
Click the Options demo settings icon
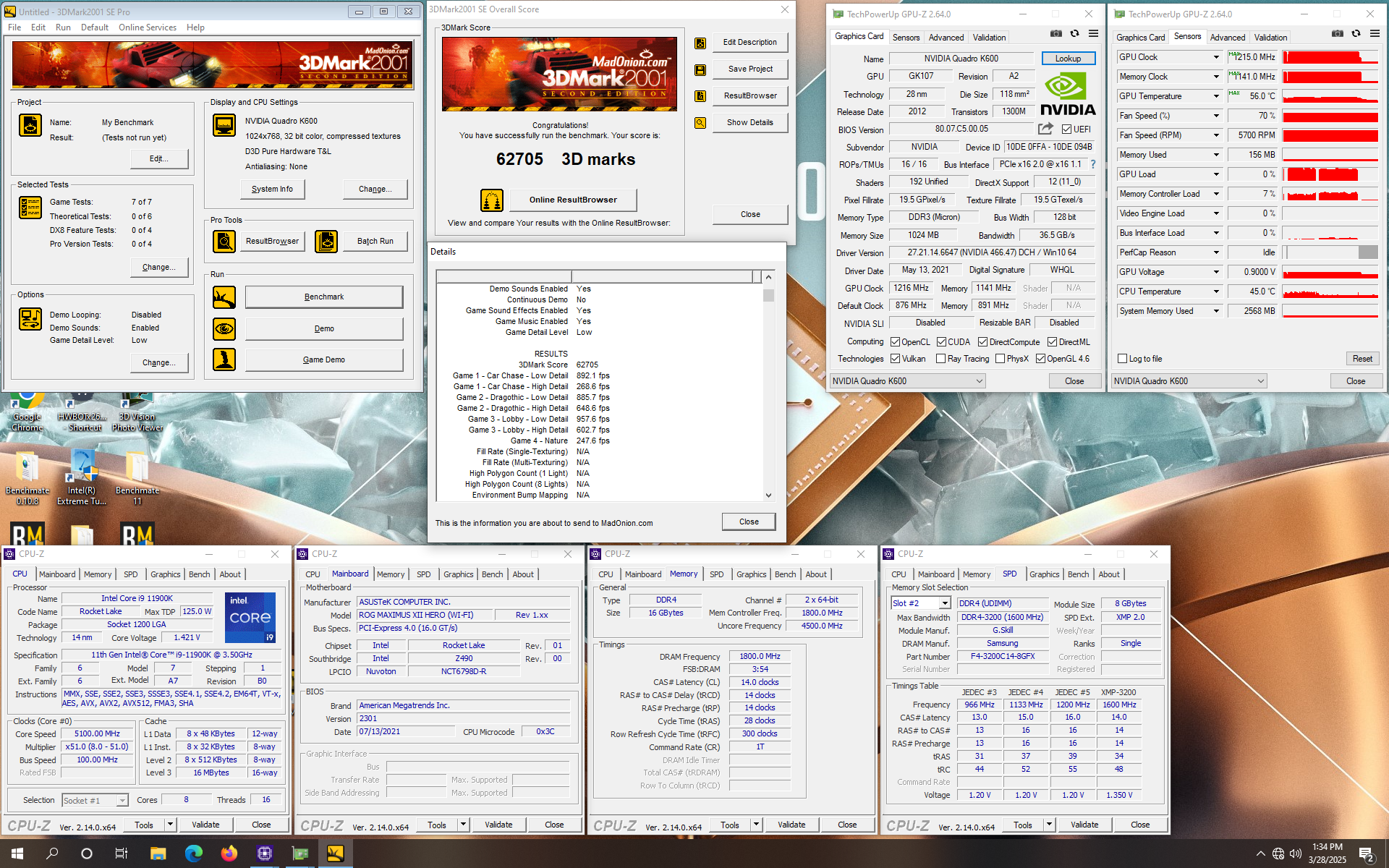click(x=30, y=319)
